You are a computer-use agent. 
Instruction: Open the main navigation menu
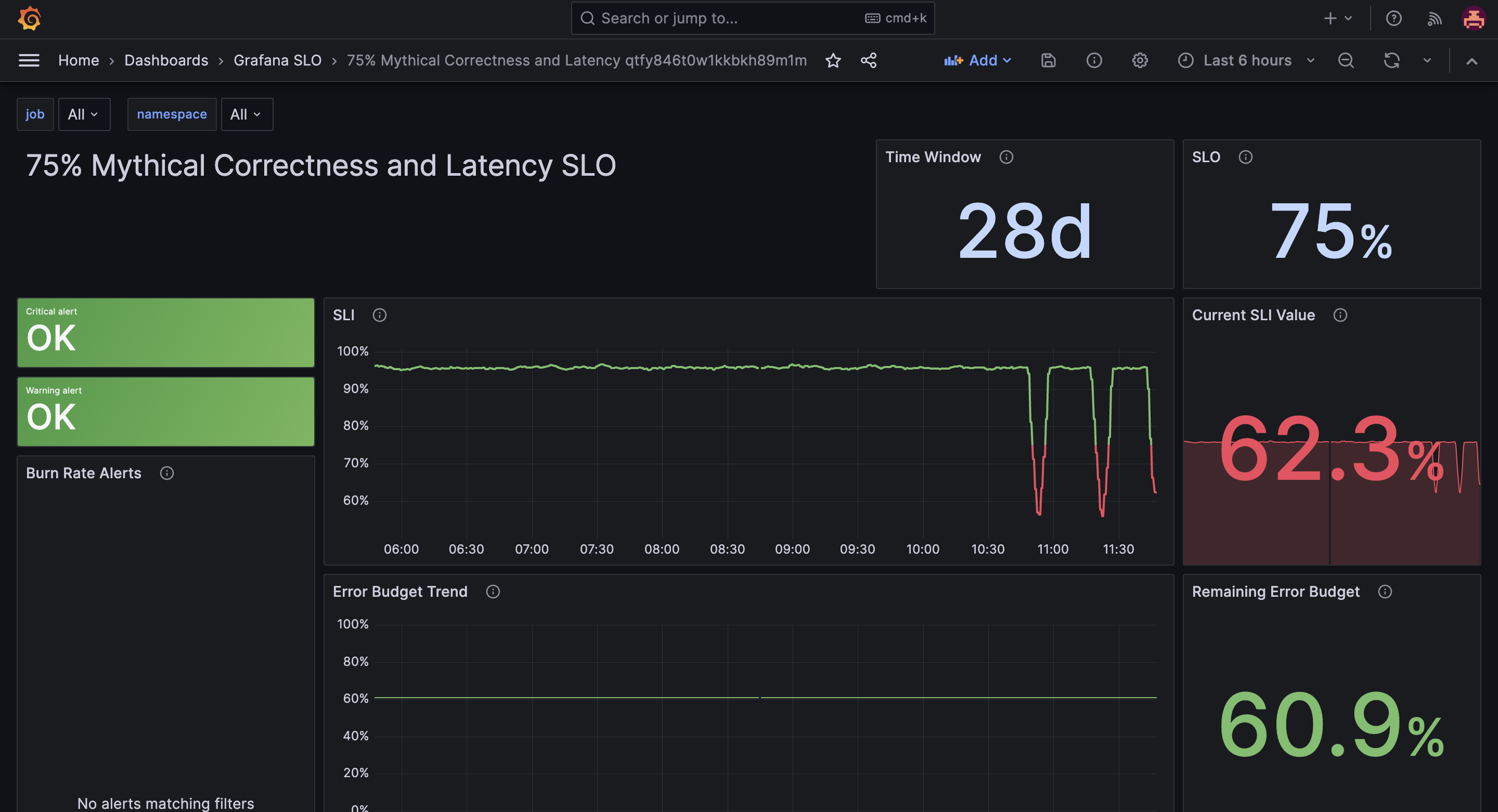29,60
